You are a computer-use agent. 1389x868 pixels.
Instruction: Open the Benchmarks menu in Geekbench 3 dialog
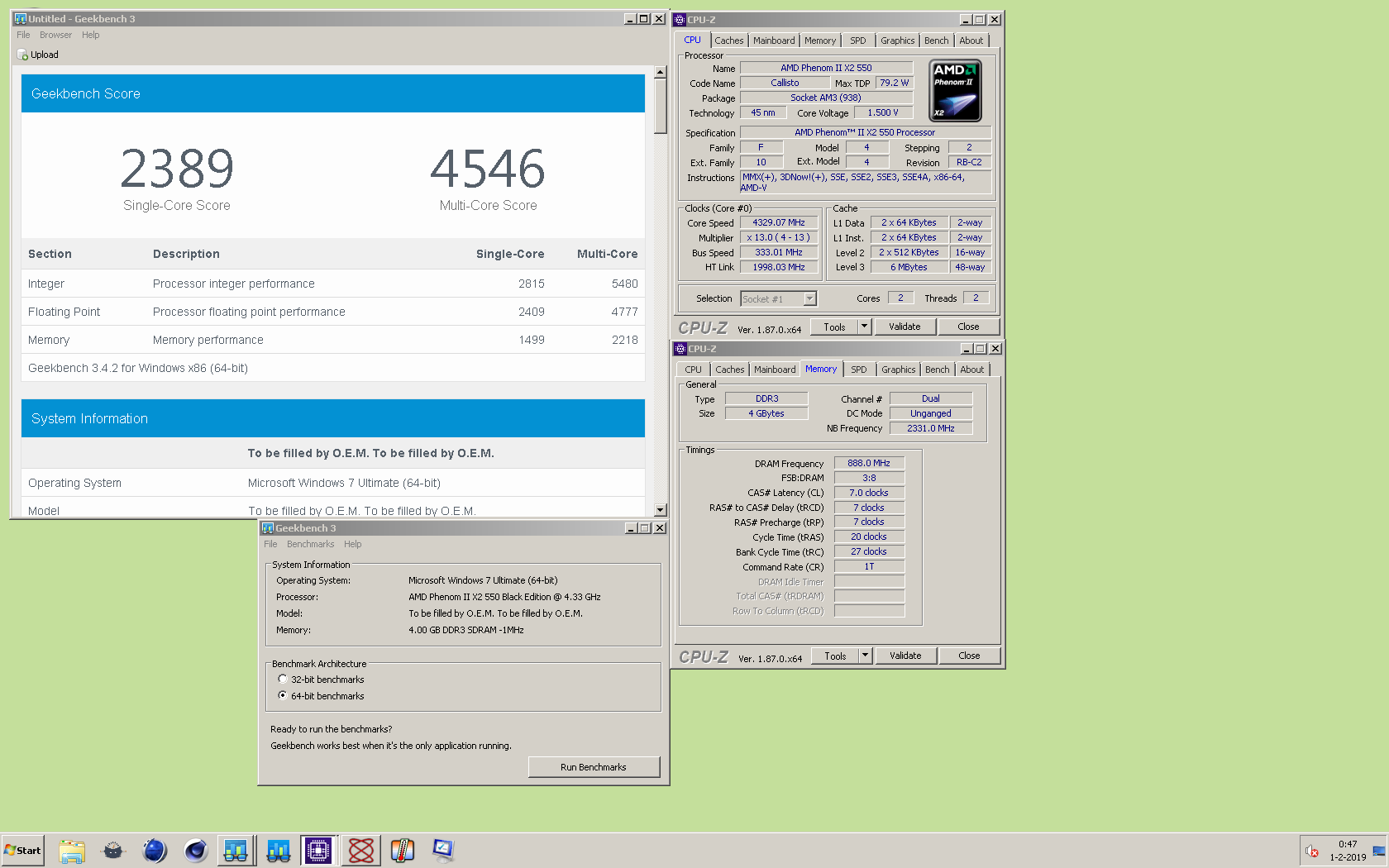[x=310, y=544]
